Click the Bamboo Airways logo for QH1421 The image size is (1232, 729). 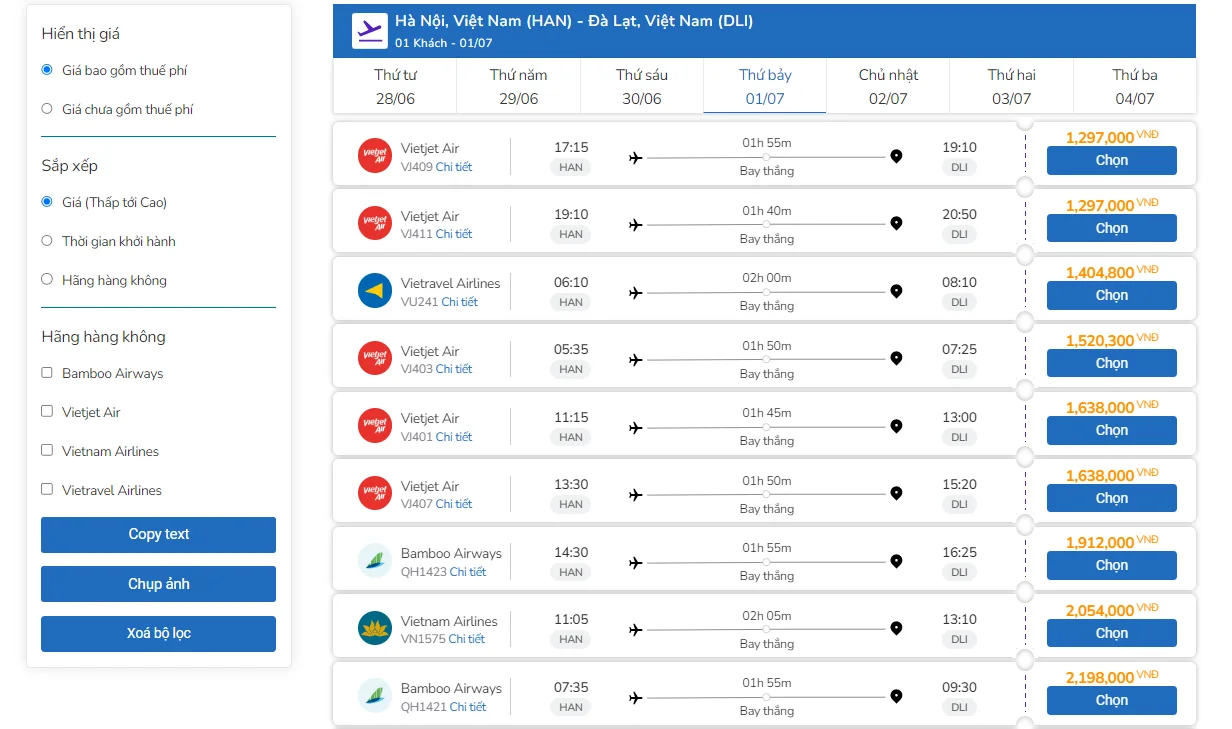(x=375, y=696)
